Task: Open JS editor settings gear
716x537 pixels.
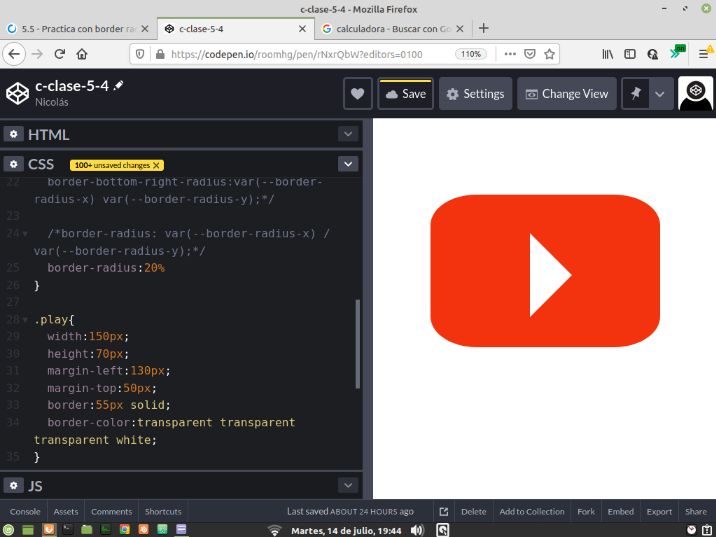Action: (x=14, y=485)
